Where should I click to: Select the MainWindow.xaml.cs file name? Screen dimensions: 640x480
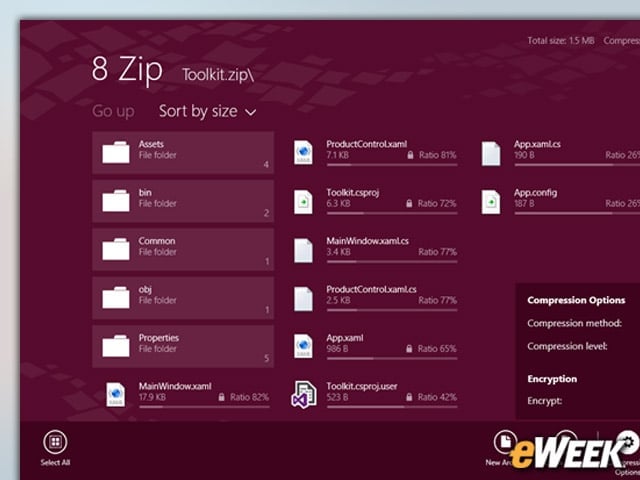[367, 241]
